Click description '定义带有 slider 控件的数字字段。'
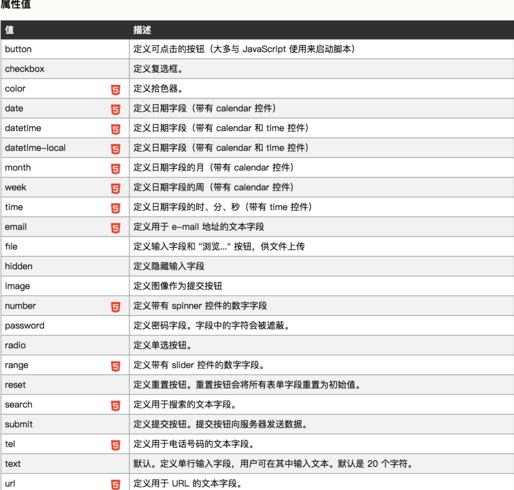The height and width of the screenshot is (490, 514). [x=199, y=365]
